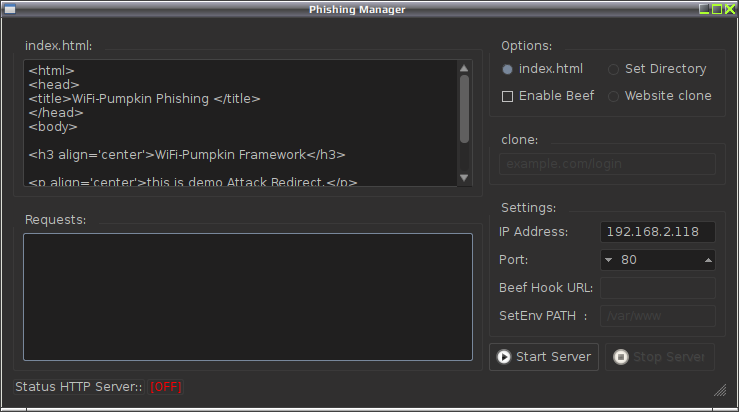This screenshot has height=412, width=739.
Task: Click the SetEnv PATH input field
Action: point(658,316)
